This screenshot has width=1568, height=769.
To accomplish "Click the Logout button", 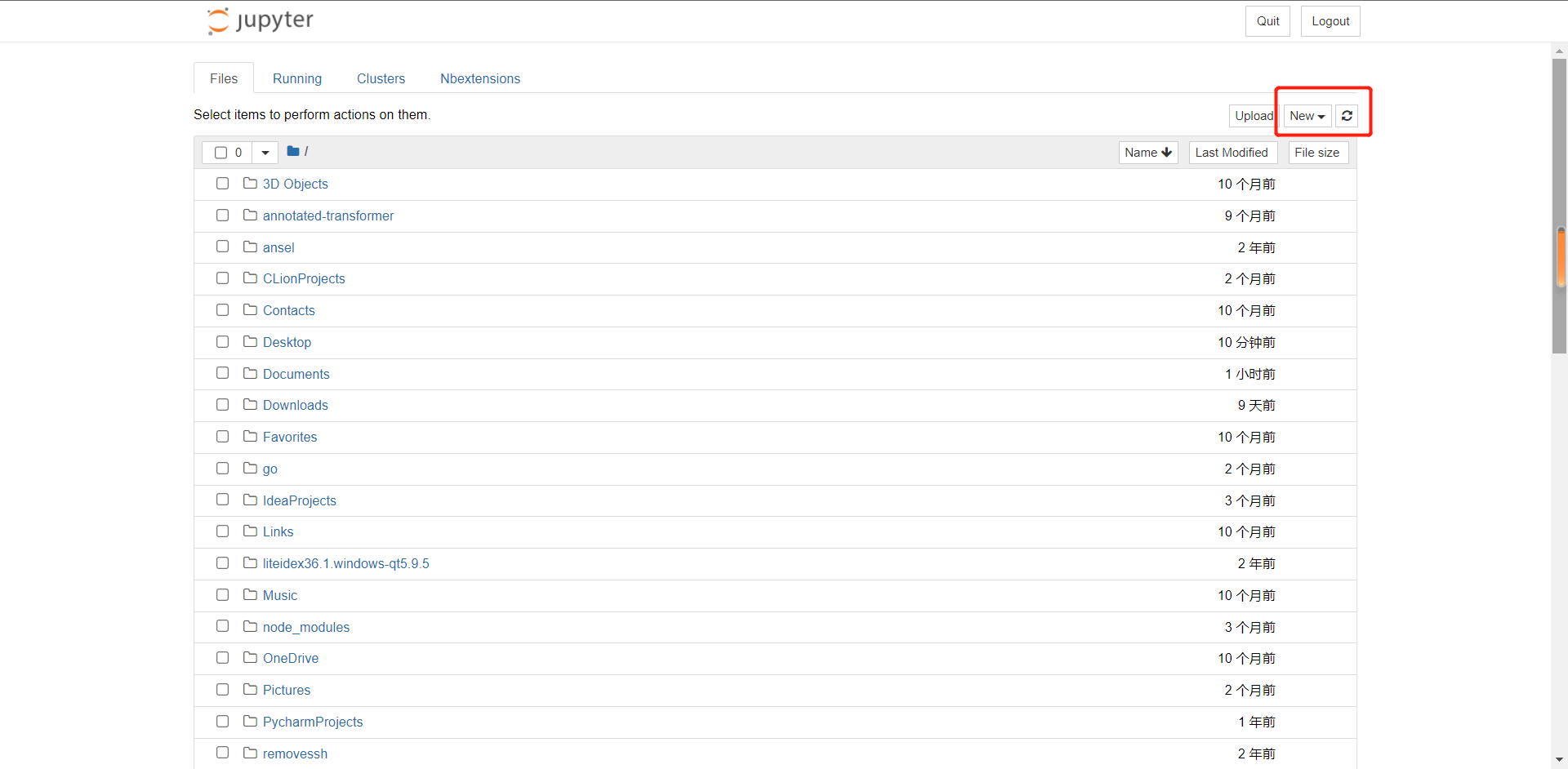I will [1330, 21].
